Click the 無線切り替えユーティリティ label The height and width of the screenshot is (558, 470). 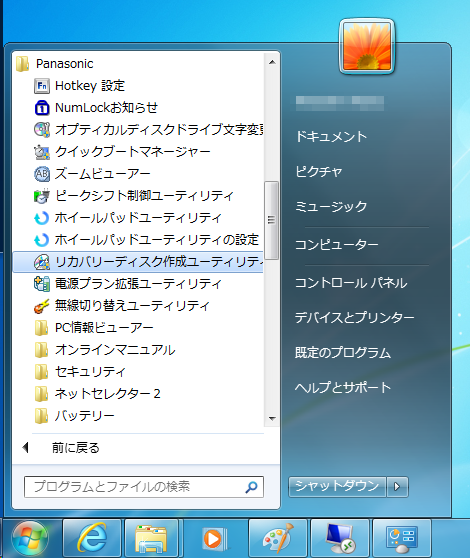click(132, 306)
